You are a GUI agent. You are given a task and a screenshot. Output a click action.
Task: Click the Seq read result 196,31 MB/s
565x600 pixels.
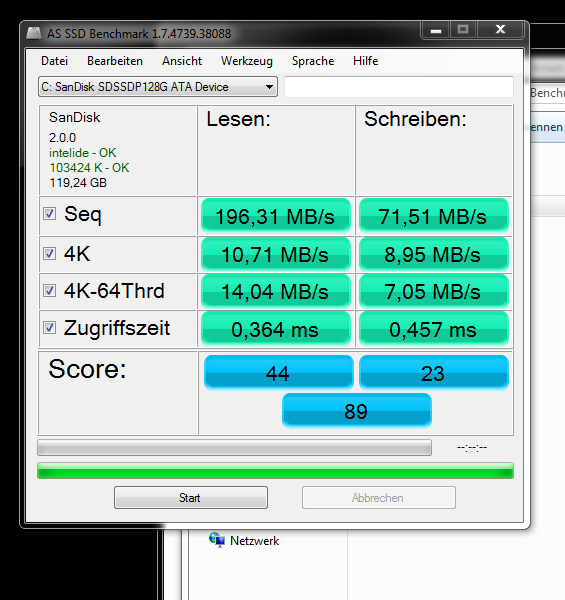pyautogui.click(x=275, y=216)
